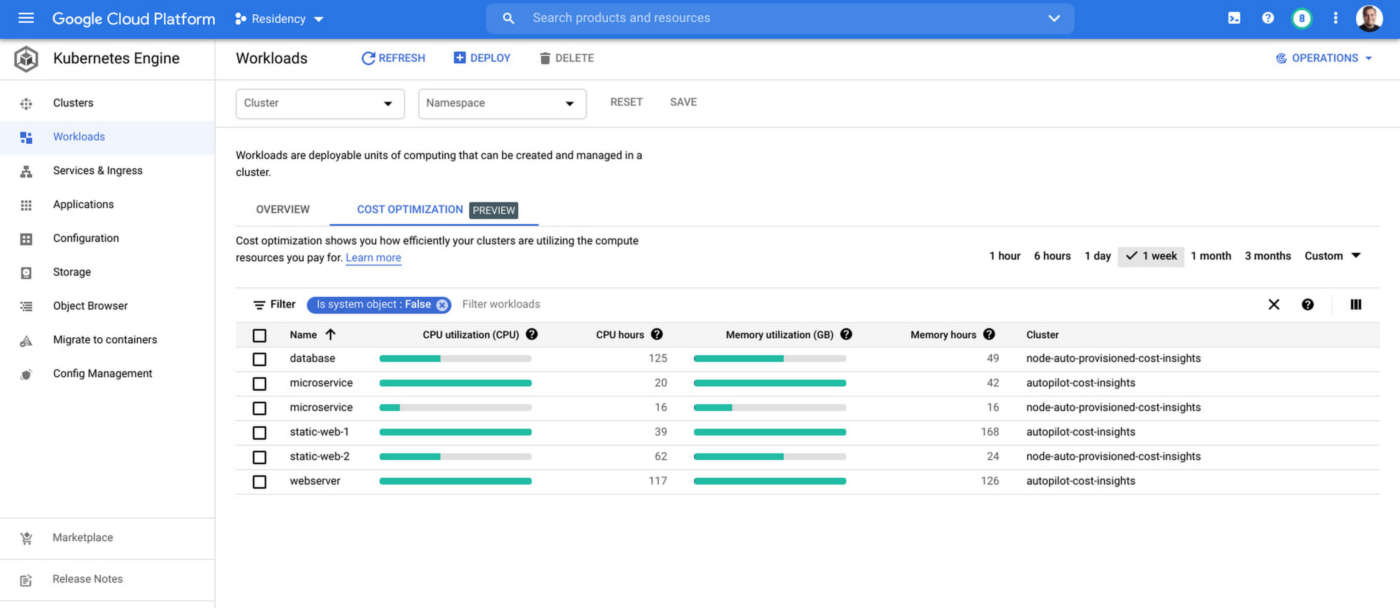Expand the Cluster dropdown
The width and height of the screenshot is (1400, 608).
pos(320,104)
